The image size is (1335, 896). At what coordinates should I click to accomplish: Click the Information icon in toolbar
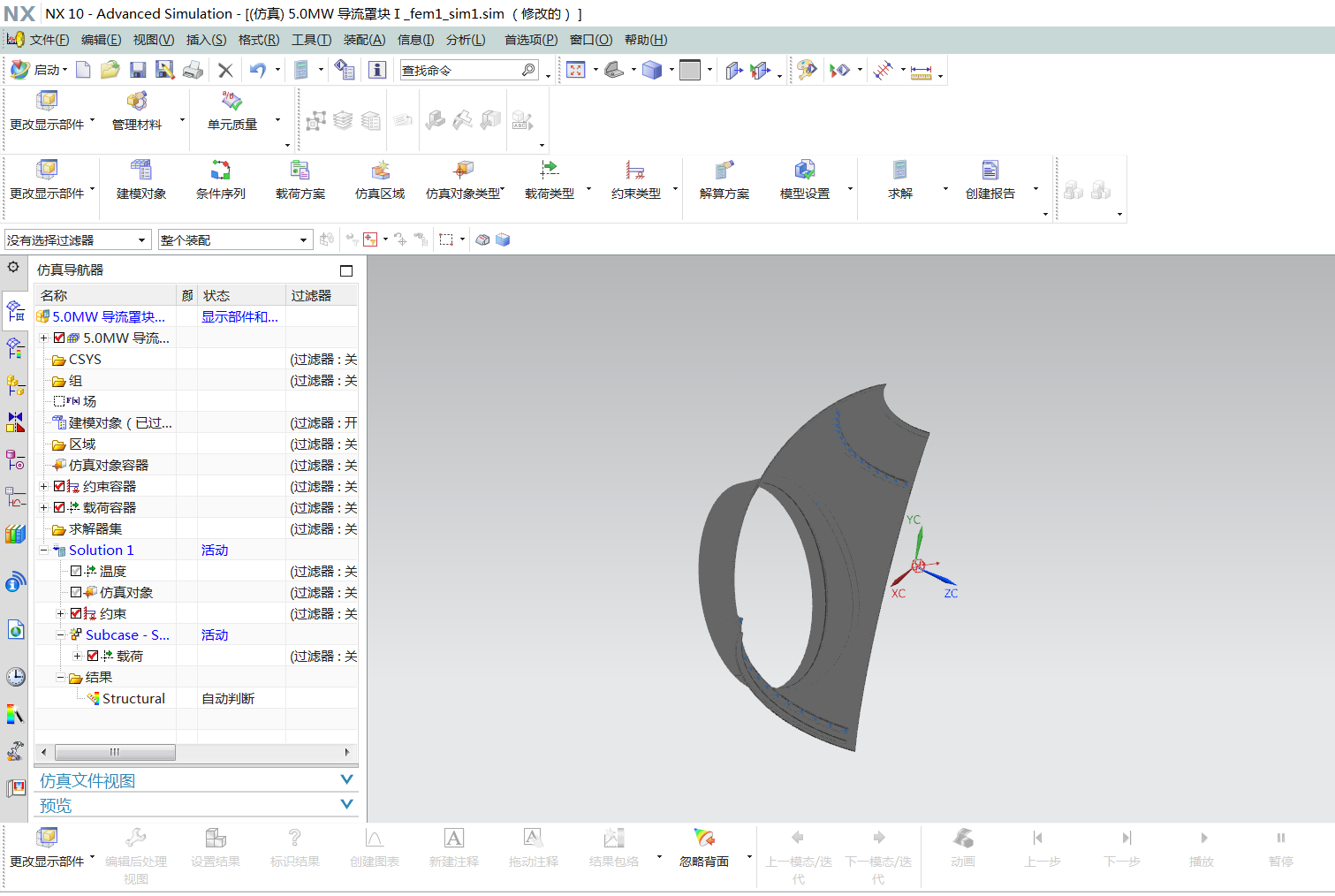[x=377, y=70]
